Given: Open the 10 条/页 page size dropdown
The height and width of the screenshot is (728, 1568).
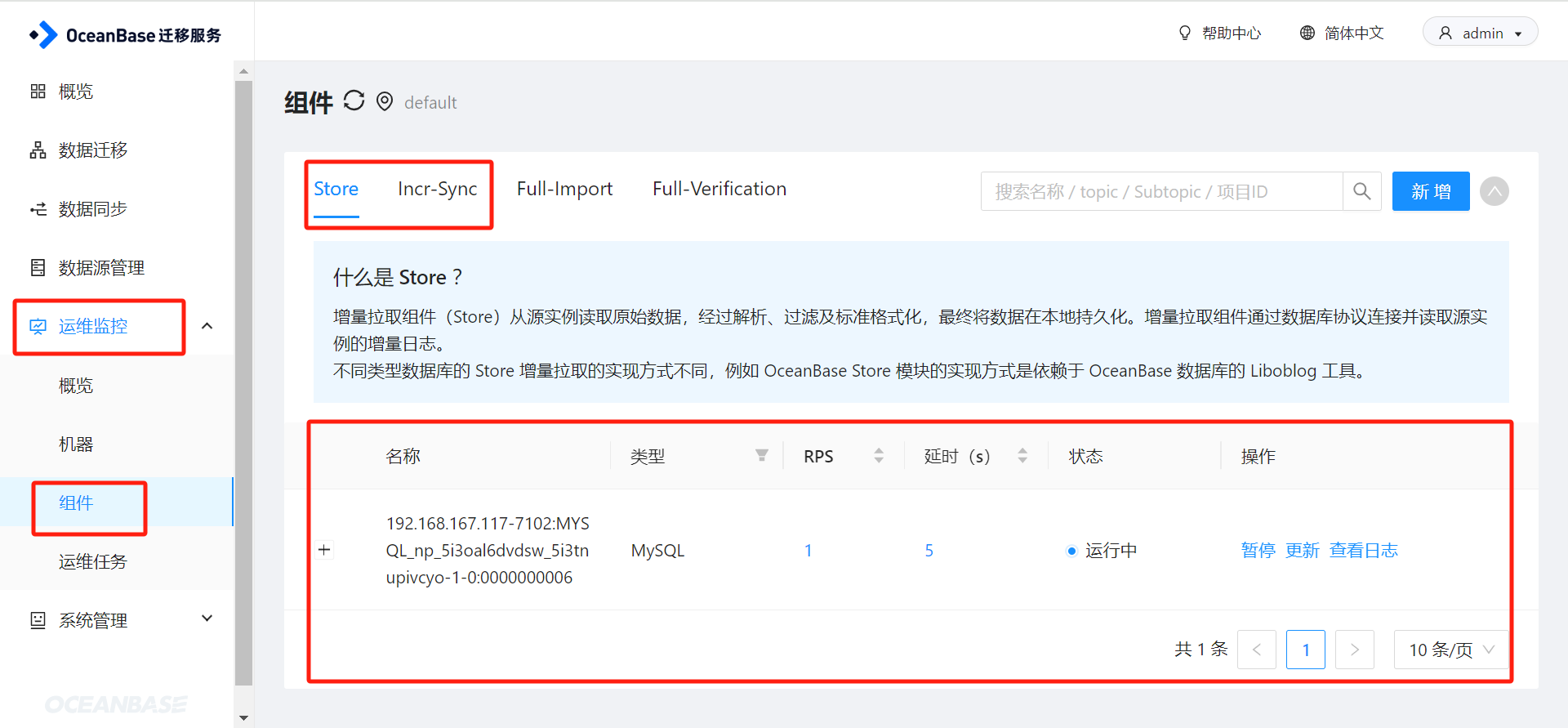Looking at the screenshot, I should [x=1450, y=650].
